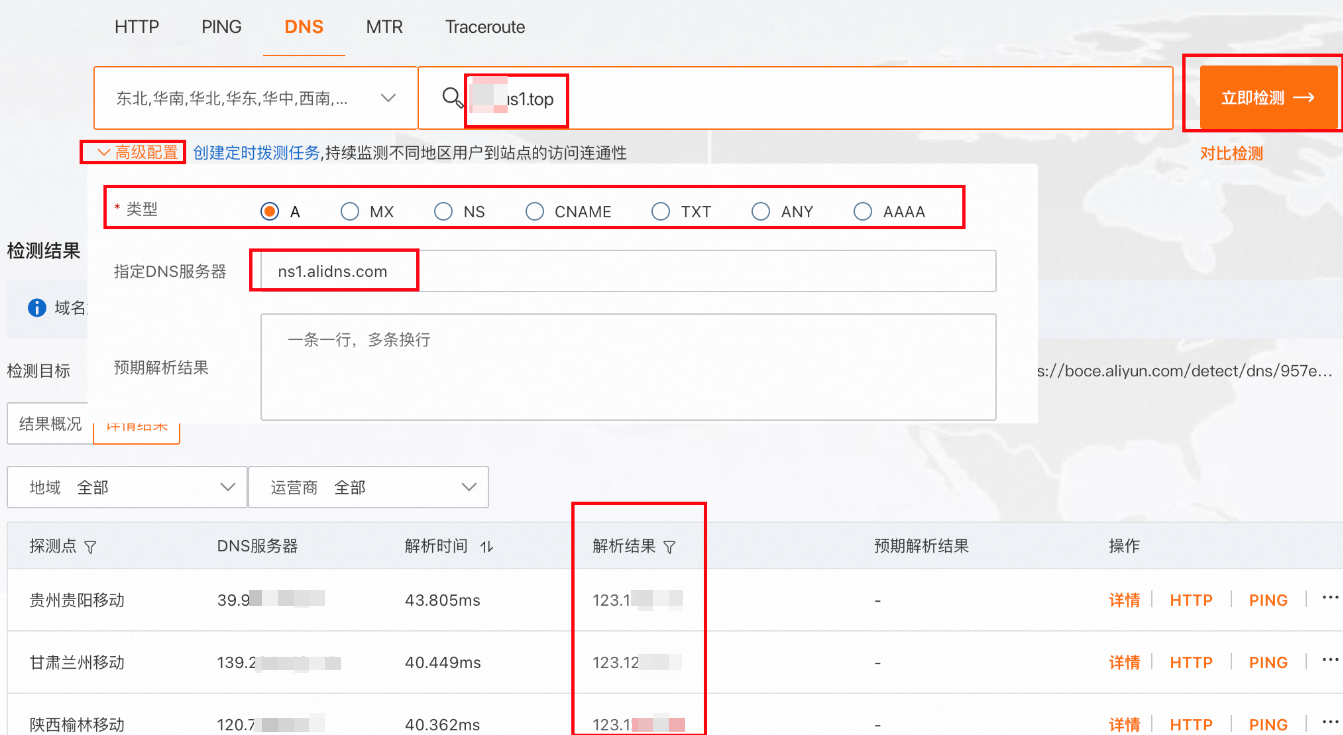Click PING action for 陕西榆林移动
This screenshot has width=1343, height=735.
pyautogui.click(x=1268, y=724)
